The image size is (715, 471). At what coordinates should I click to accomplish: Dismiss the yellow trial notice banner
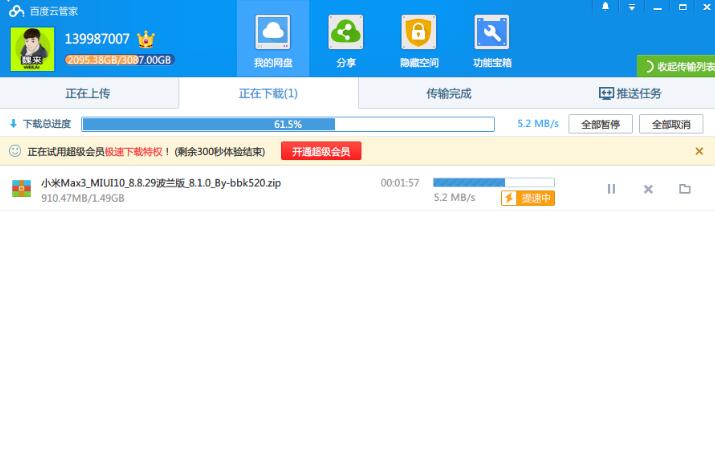click(699, 152)
